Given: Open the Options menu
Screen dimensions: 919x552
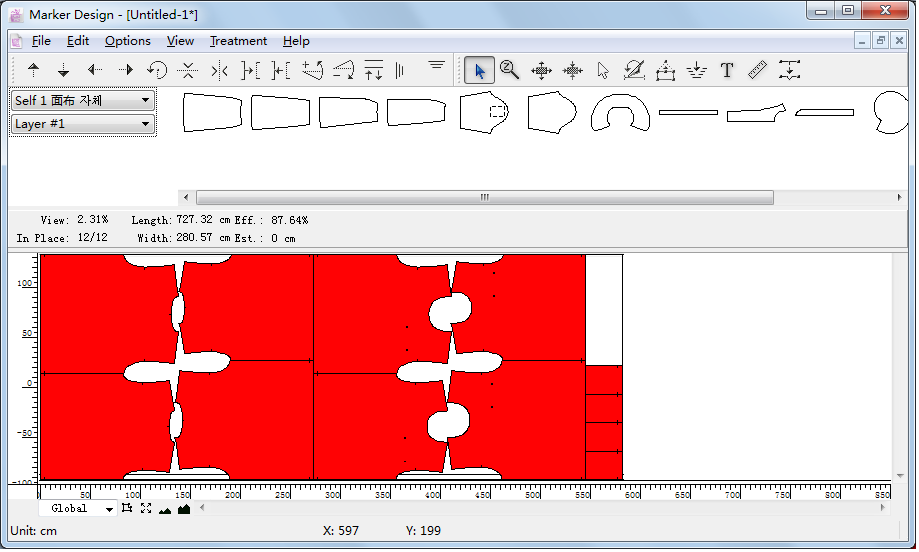Looking at the screenshot, I should (128, 41).
